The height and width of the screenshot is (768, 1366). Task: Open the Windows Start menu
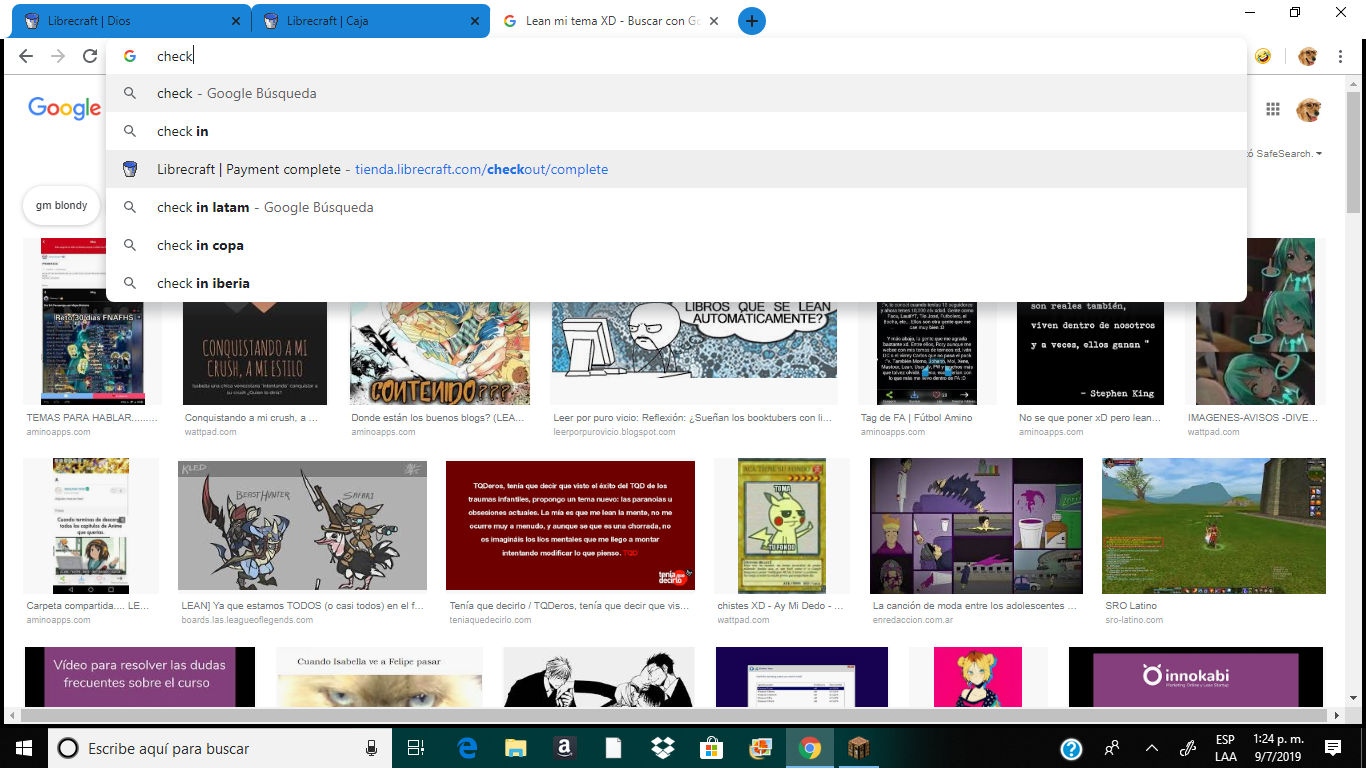click(23, 748)
